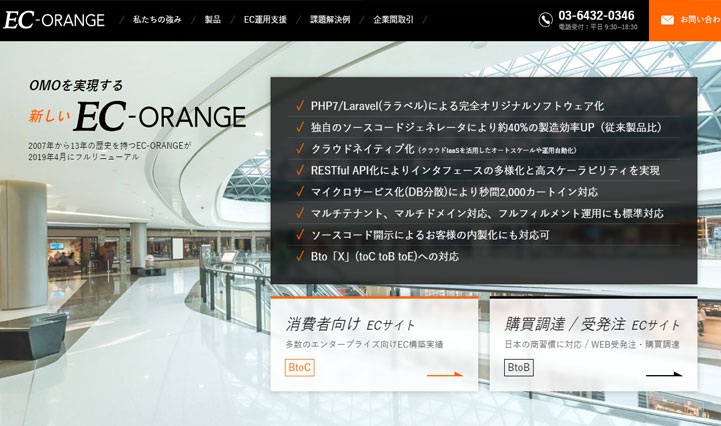Click checkmark beside RESTful API化 line
This screenshot has width=721, height=426.
pos(300,170)
